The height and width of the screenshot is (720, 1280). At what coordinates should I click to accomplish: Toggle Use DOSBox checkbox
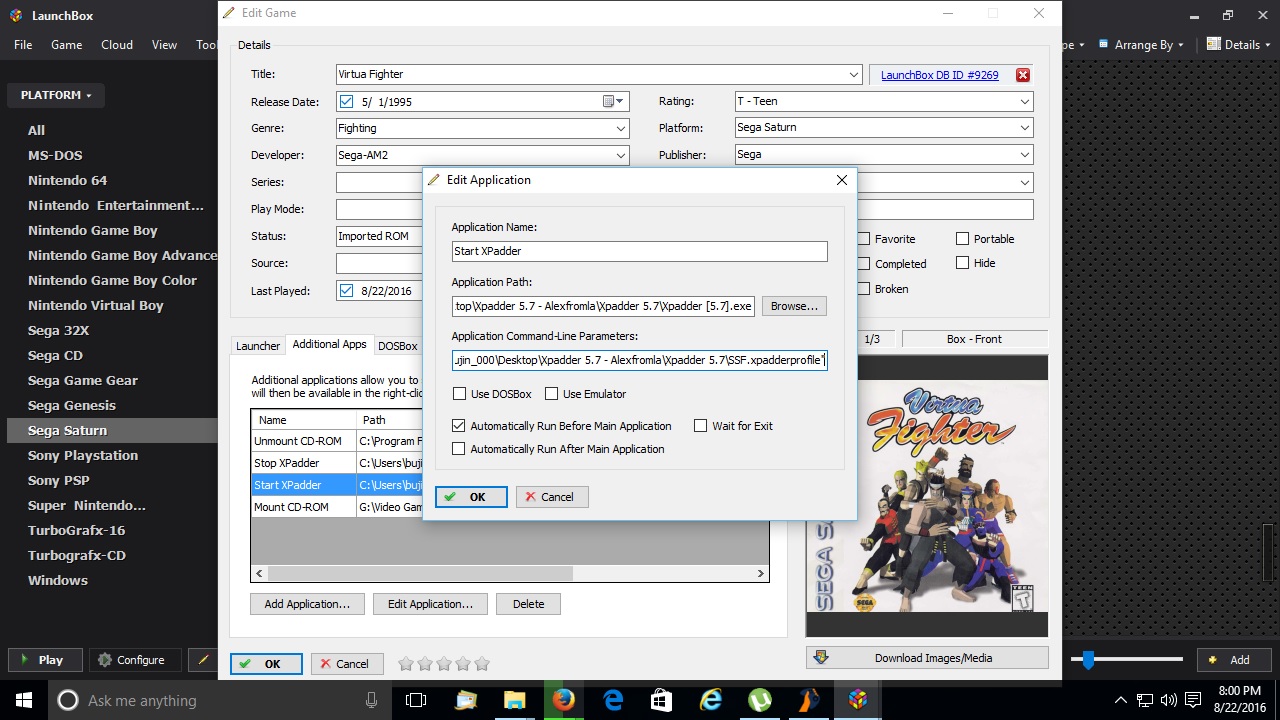[x=459, y=394]
